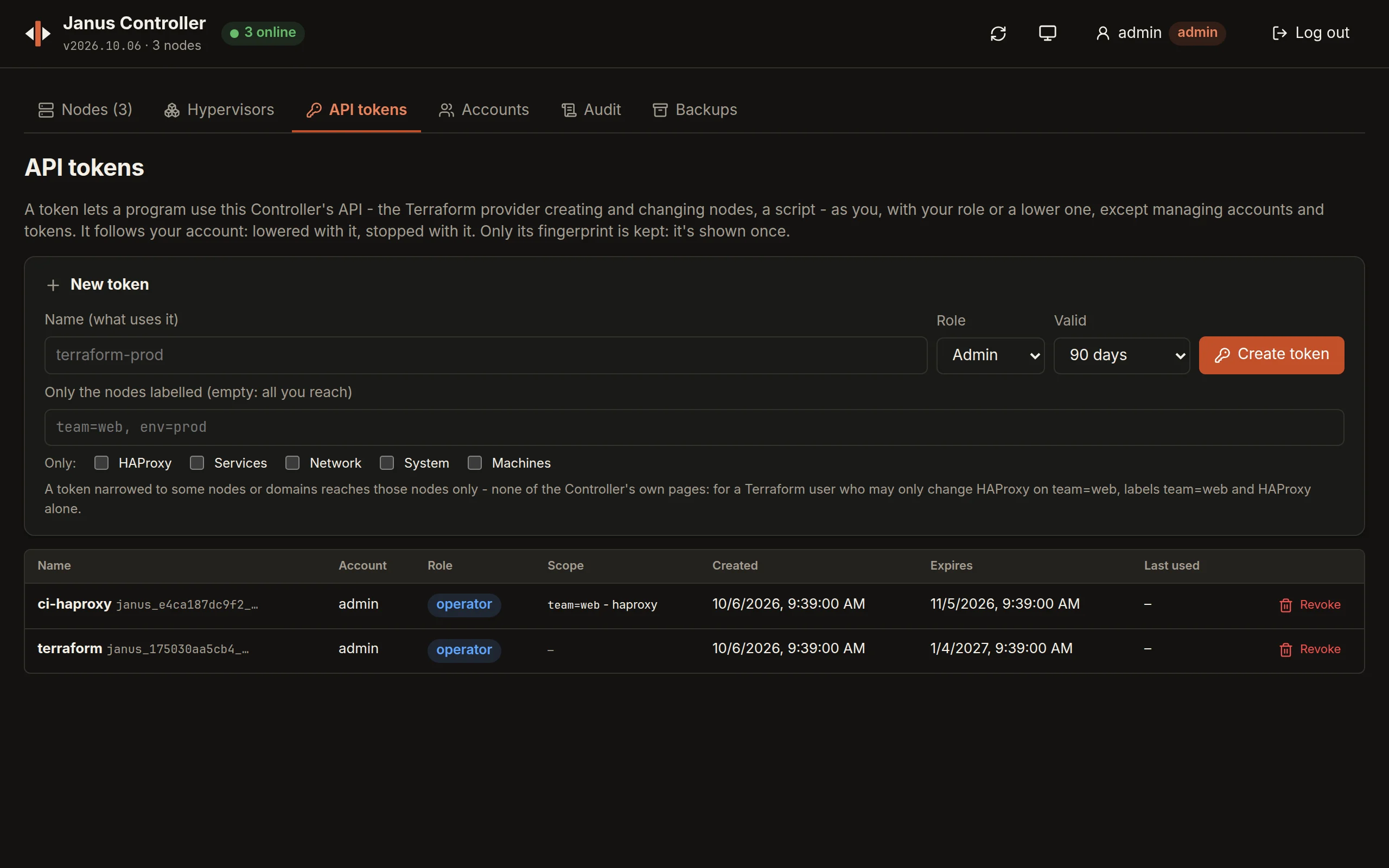Toggle the System checkbox
This screenshot has height=868, width=1389.
[387, 463]
